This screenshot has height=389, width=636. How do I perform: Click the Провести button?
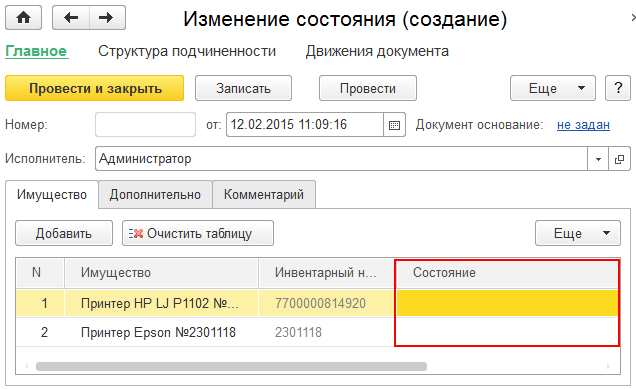coord(368,88)
